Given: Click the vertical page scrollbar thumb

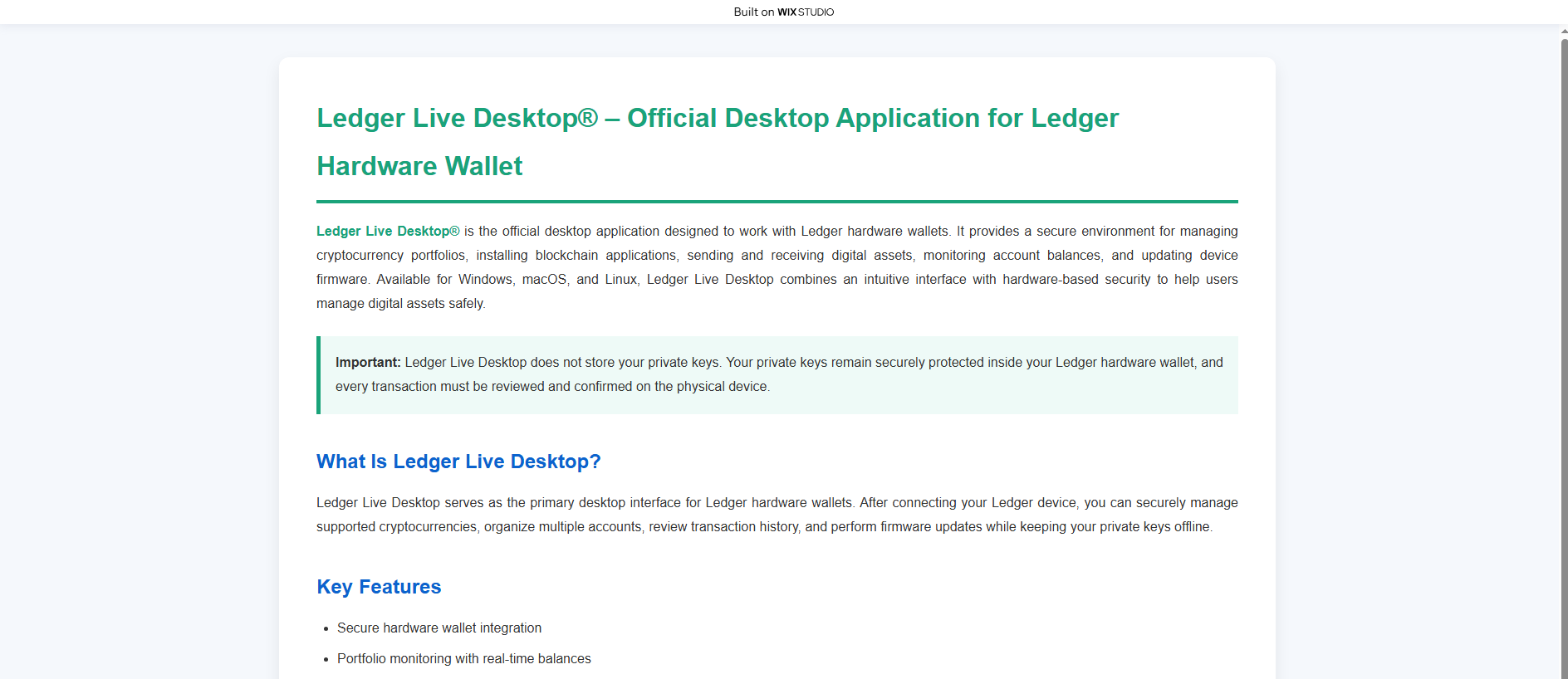Looking at the screenshot, I should point(1564,357).
